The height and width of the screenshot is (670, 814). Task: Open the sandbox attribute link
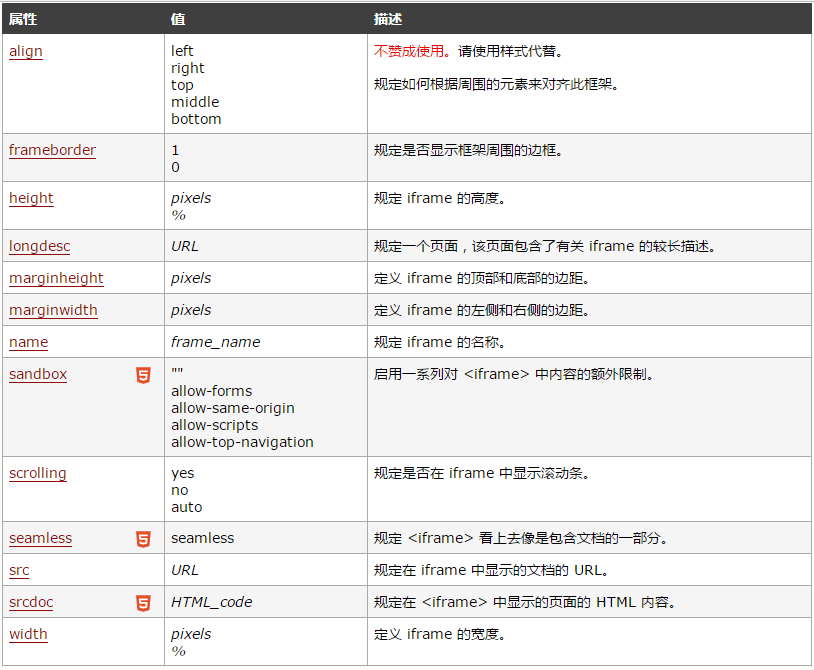click(38, 374)
